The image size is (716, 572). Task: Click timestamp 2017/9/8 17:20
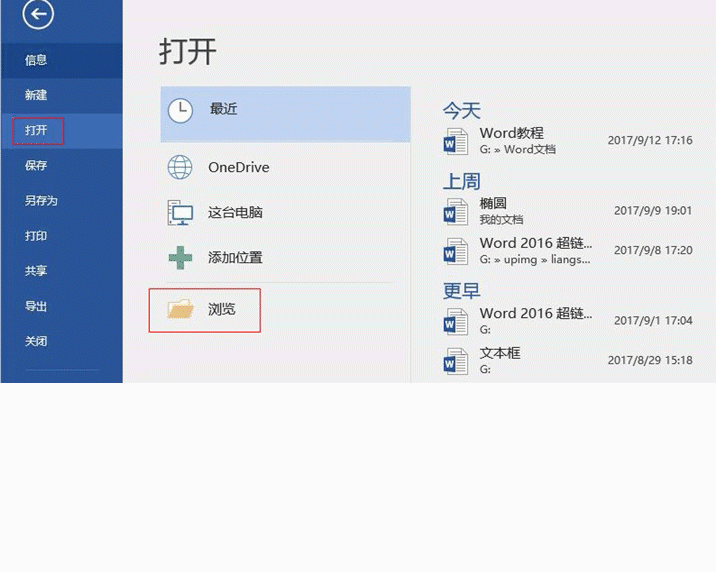coord(653,250)
